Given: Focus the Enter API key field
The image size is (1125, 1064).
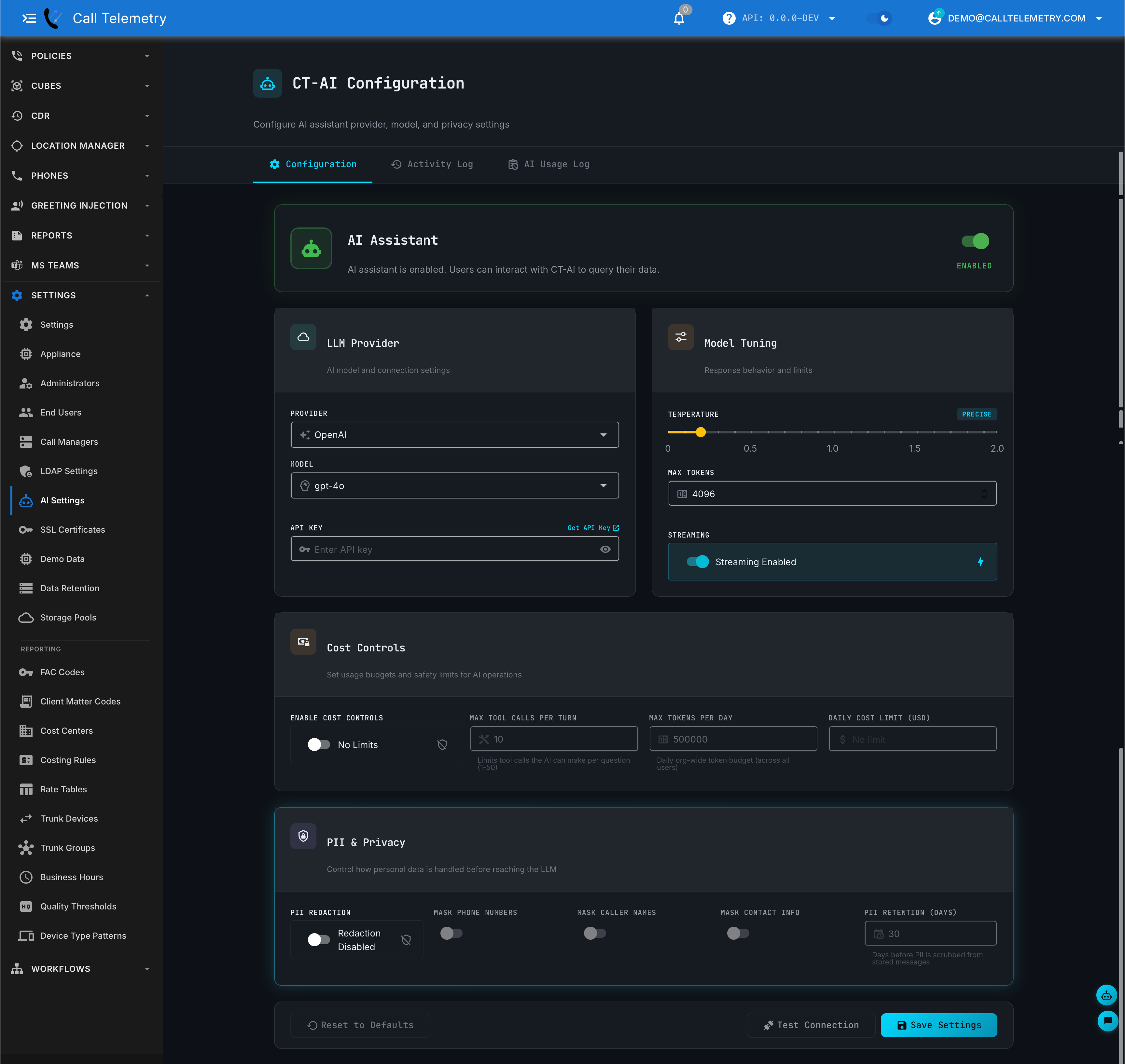Looking at the screenshot, I should click(454, 549).
